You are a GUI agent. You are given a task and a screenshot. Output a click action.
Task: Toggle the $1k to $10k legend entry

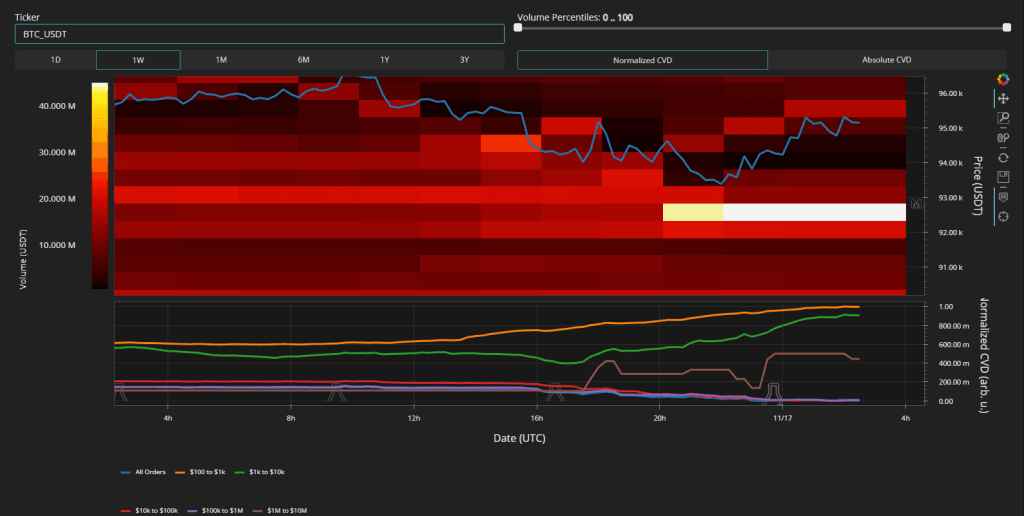pos(256,471)
